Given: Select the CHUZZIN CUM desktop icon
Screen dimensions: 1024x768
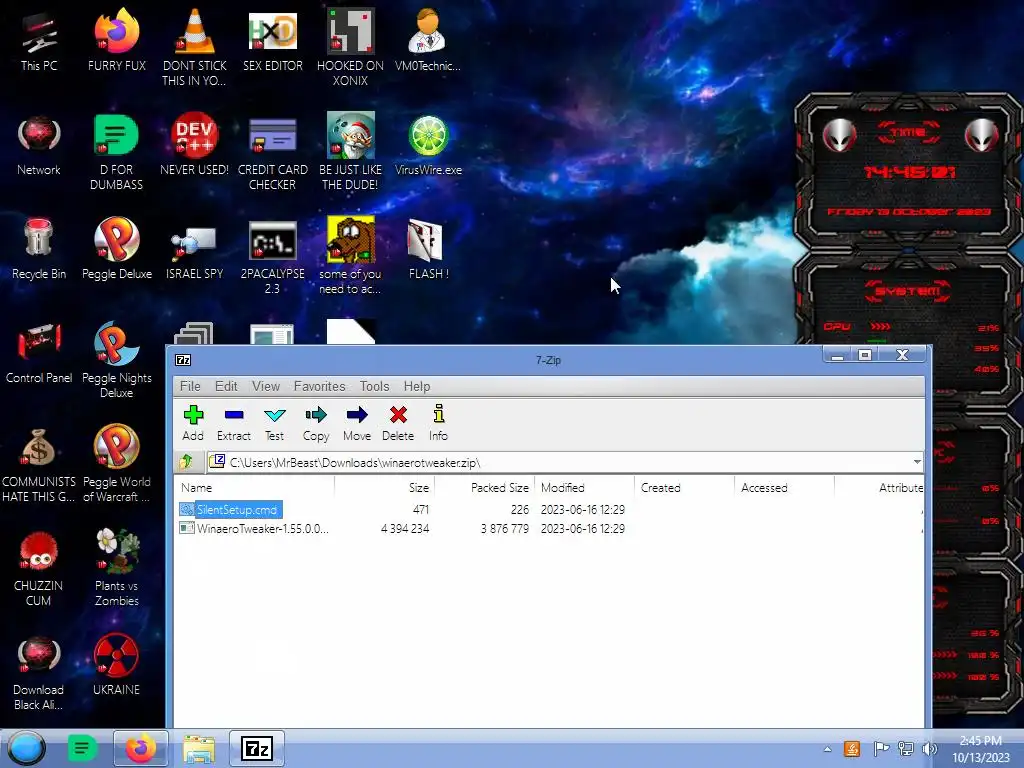Looking at the screenshot, I should 39,568.
